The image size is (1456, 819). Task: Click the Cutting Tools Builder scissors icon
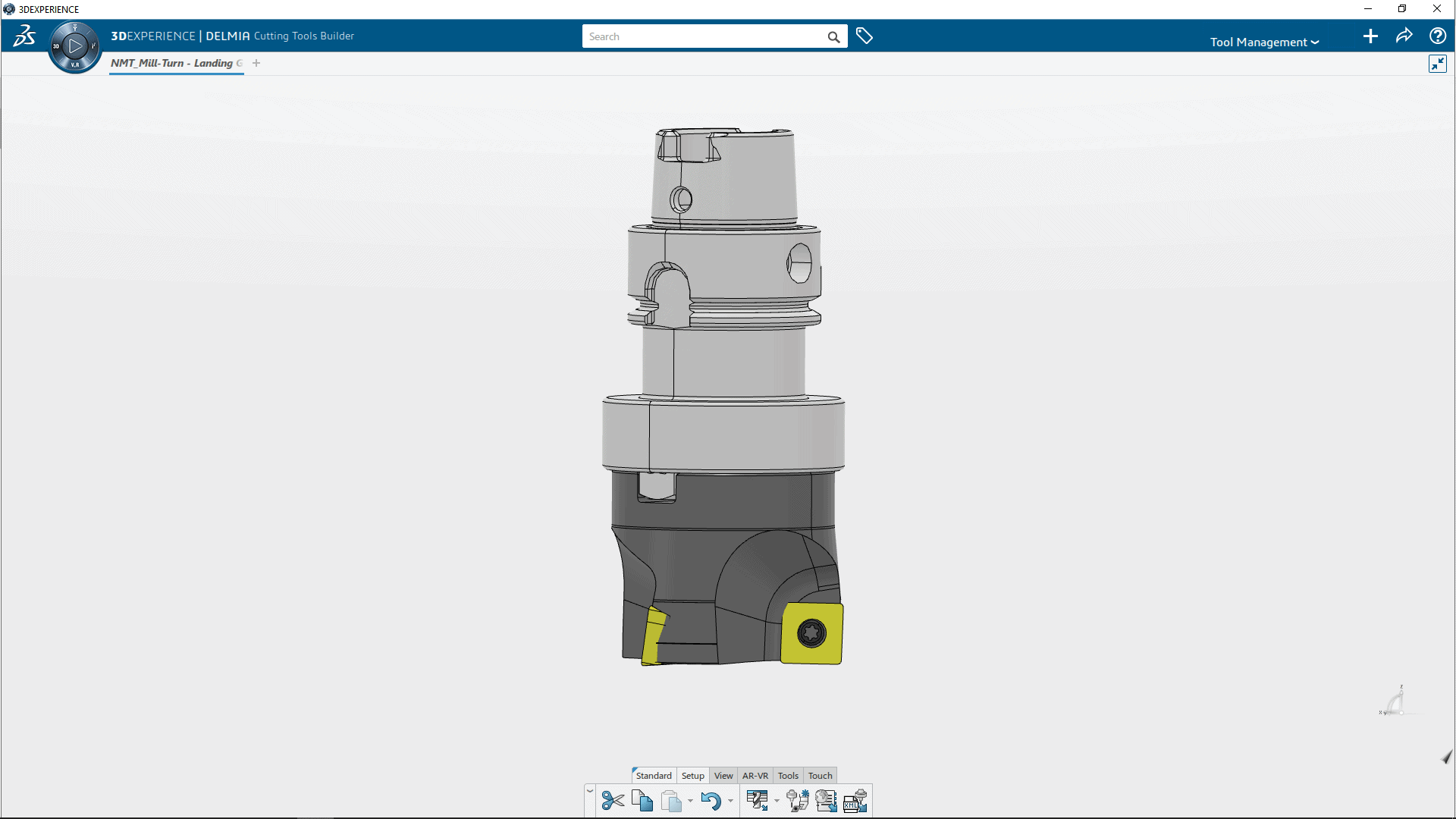pyautogui.click(x=613, y=800)
